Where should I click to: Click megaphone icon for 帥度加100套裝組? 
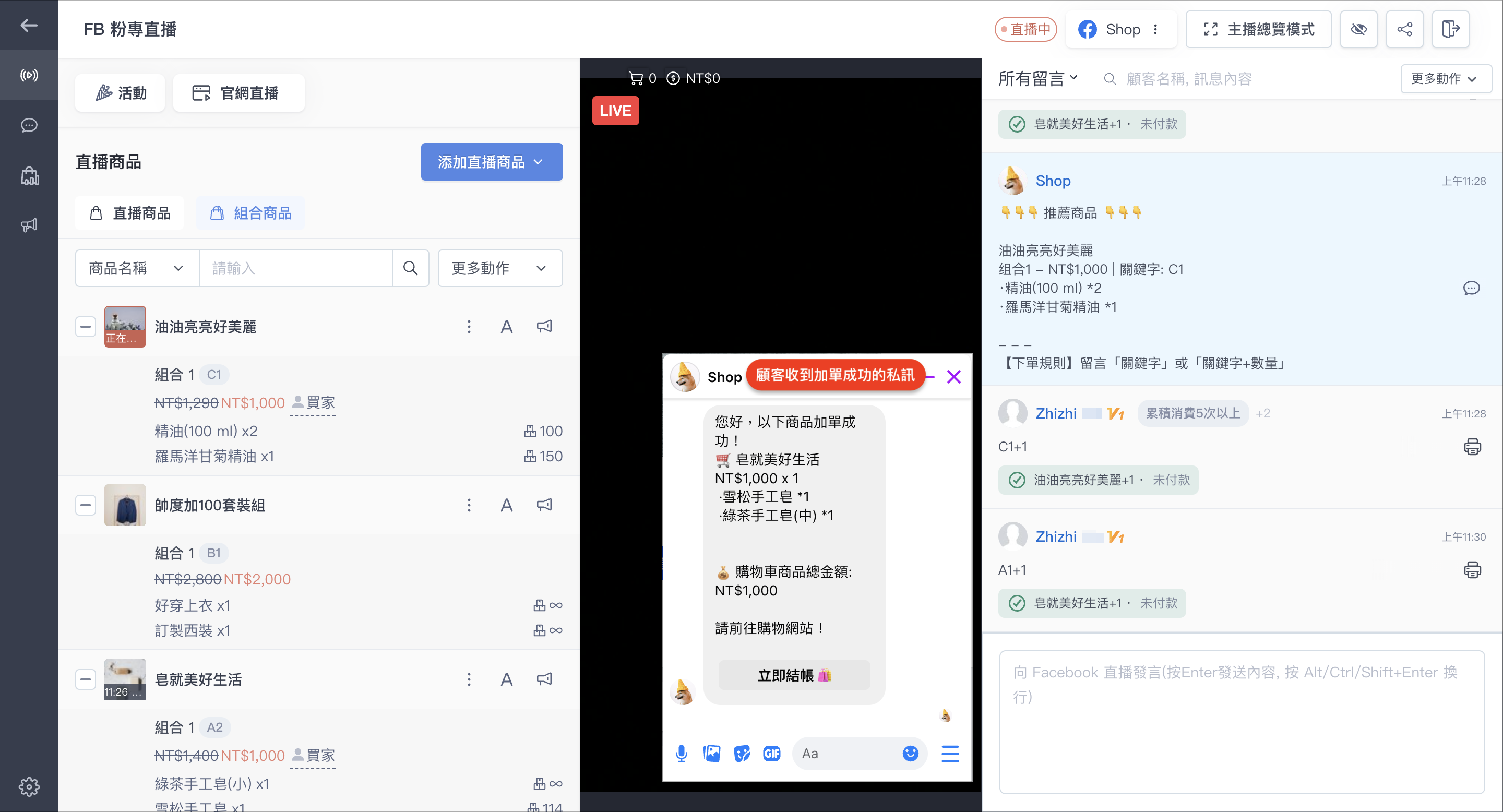[x=544, y=505]
